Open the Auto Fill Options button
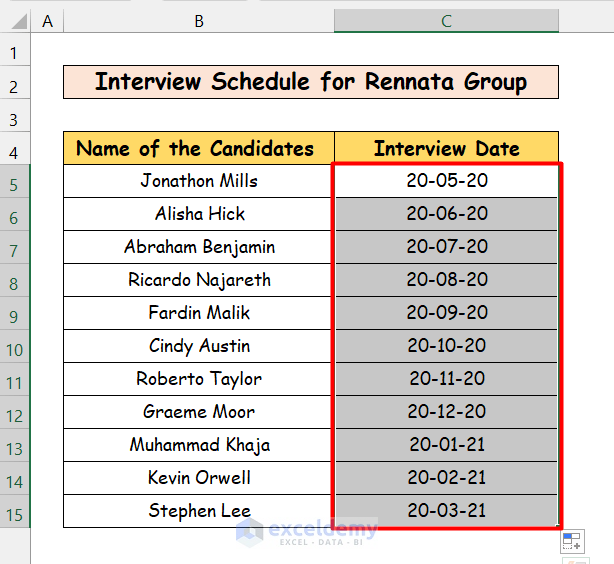 [571, 541]
